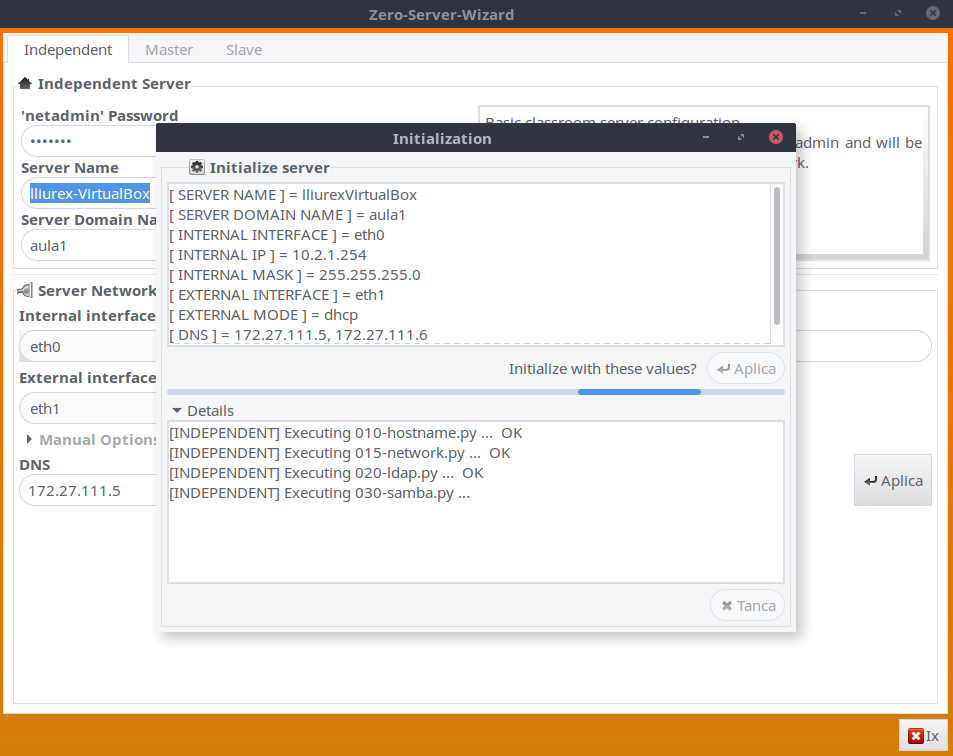
Task: Open the External interface eth1 dropdown
Action: tap(88, 408)
